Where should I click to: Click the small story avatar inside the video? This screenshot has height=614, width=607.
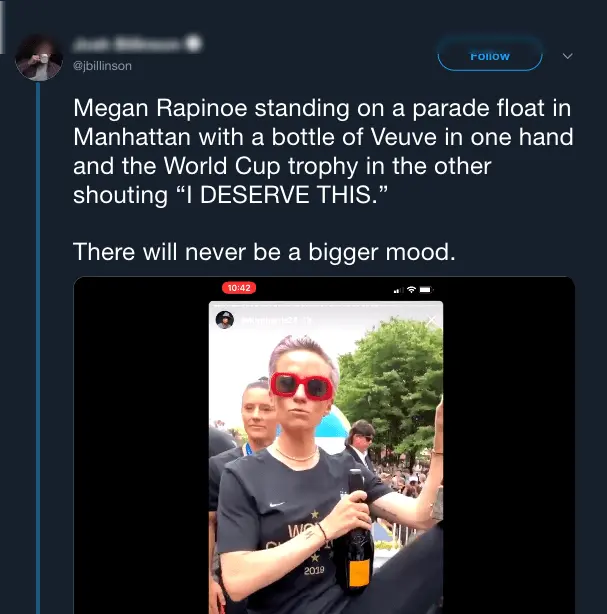(225, 319)
